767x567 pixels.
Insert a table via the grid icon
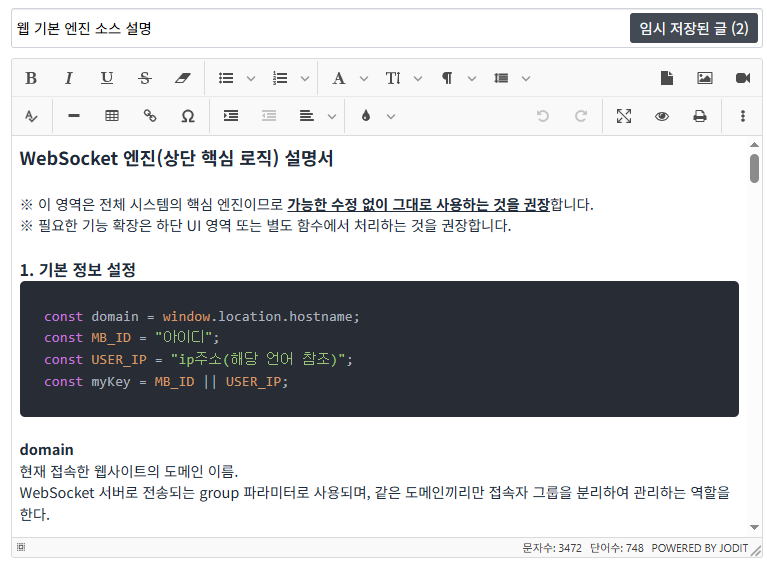click(x=112, y=116)
